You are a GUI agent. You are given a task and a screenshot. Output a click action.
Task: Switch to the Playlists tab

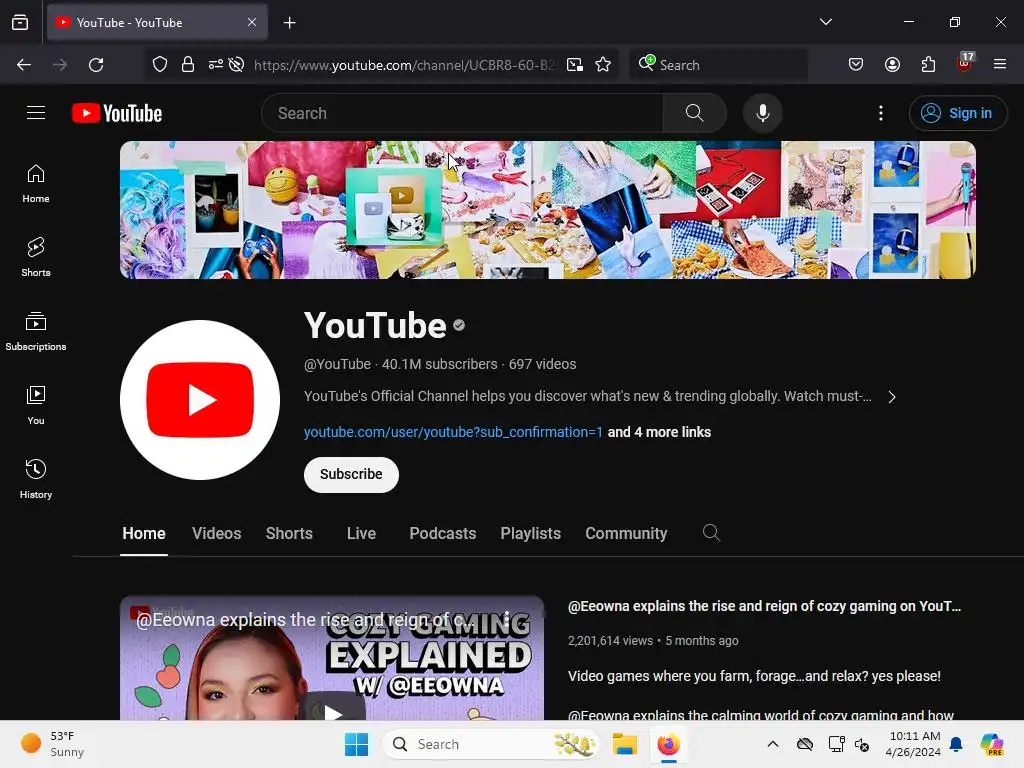click(530, 534)
